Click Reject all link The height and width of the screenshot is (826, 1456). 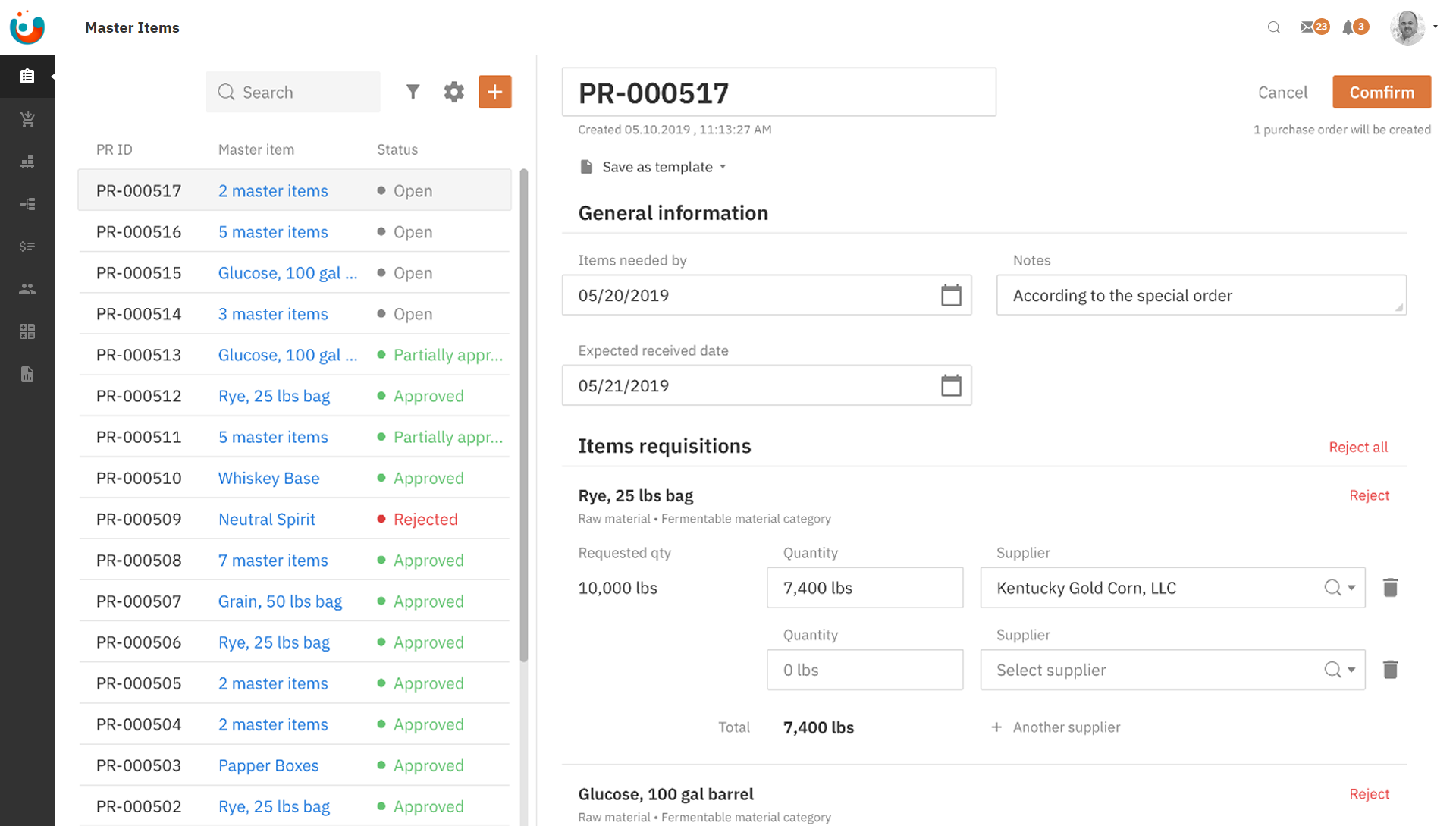1357,447
